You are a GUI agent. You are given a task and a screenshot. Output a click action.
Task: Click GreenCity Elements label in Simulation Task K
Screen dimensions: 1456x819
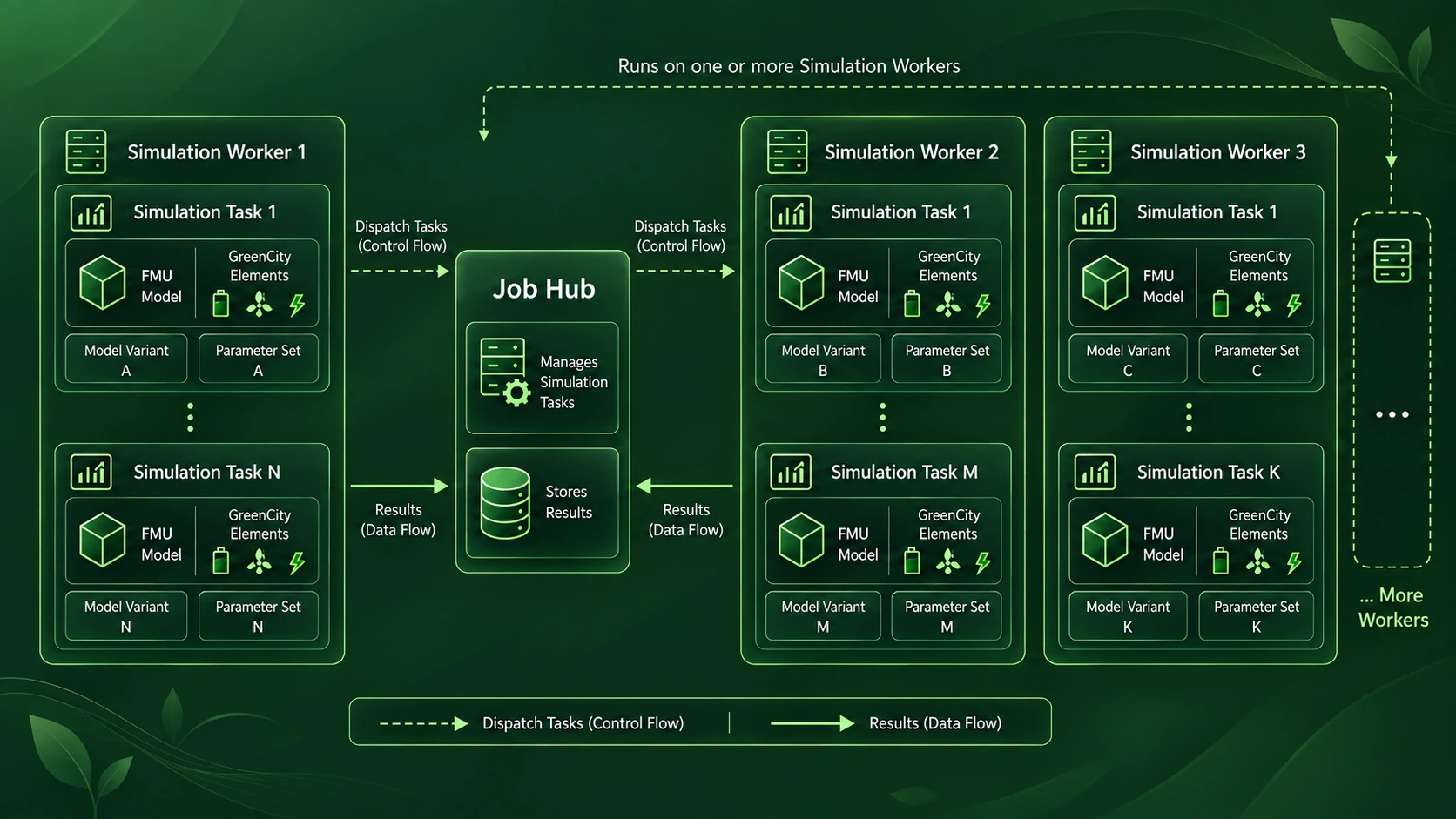1259,525
